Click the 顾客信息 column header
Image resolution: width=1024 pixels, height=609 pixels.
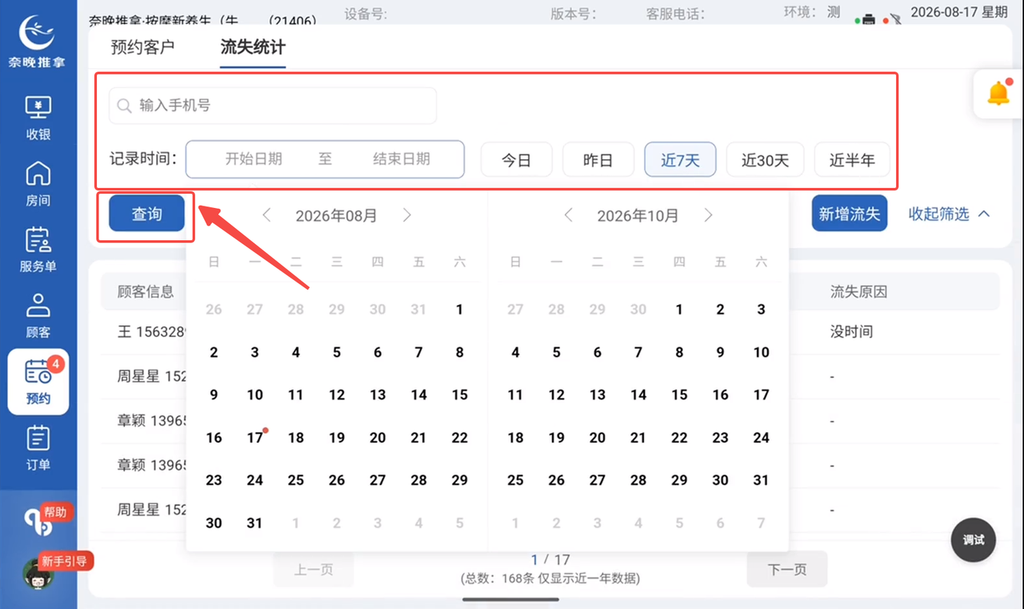pos(146,292)
